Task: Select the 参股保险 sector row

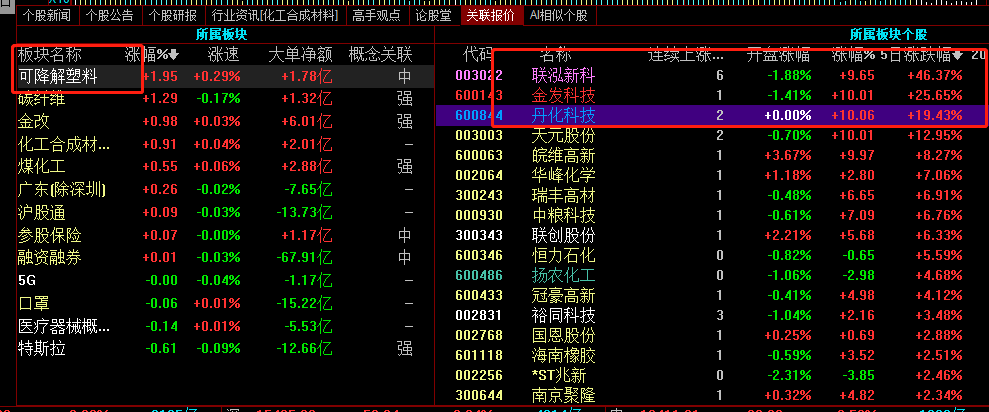Action: pyautogui.click(x=225, y=235)
